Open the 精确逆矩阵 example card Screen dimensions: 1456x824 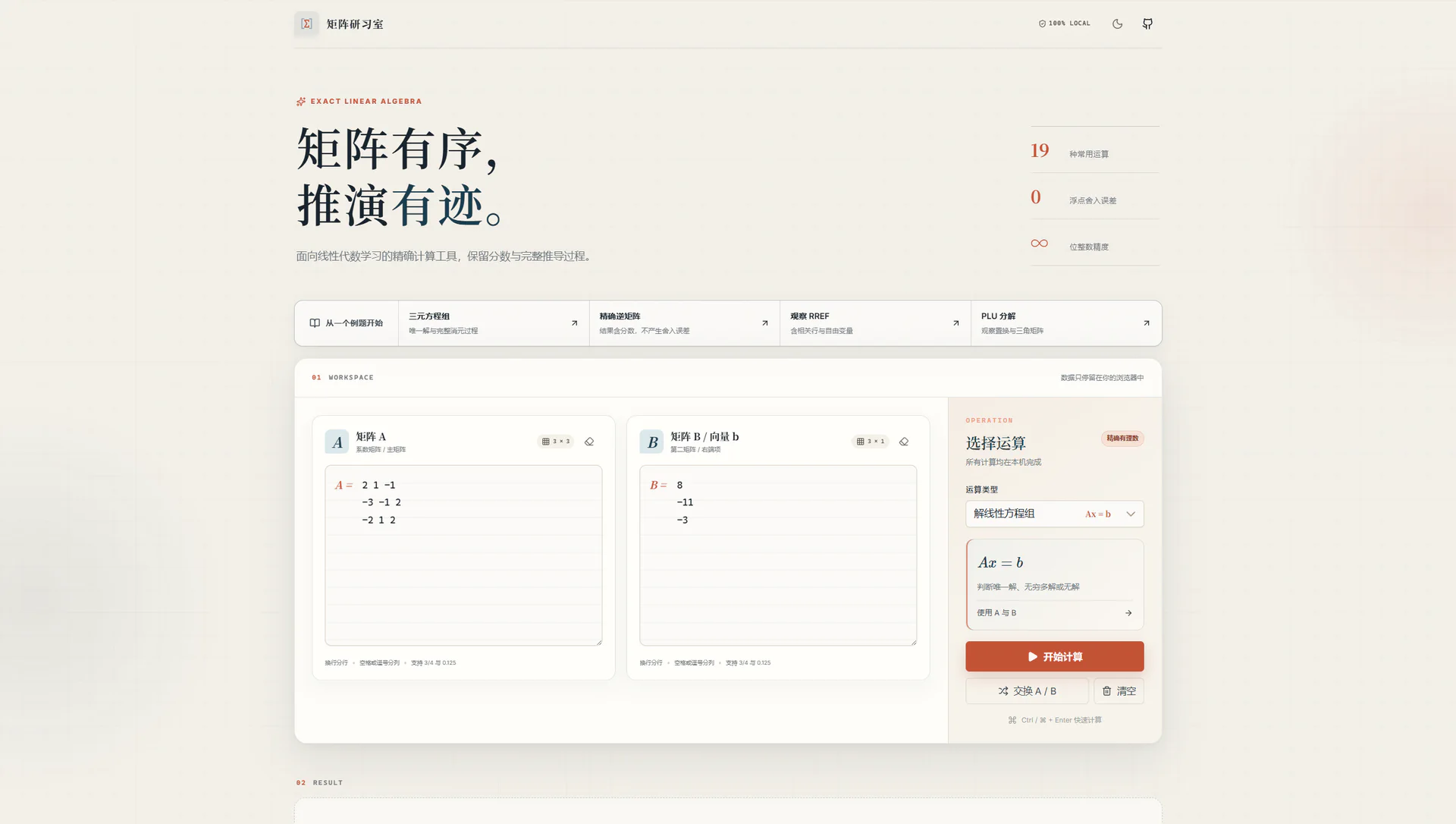point(684,323)
